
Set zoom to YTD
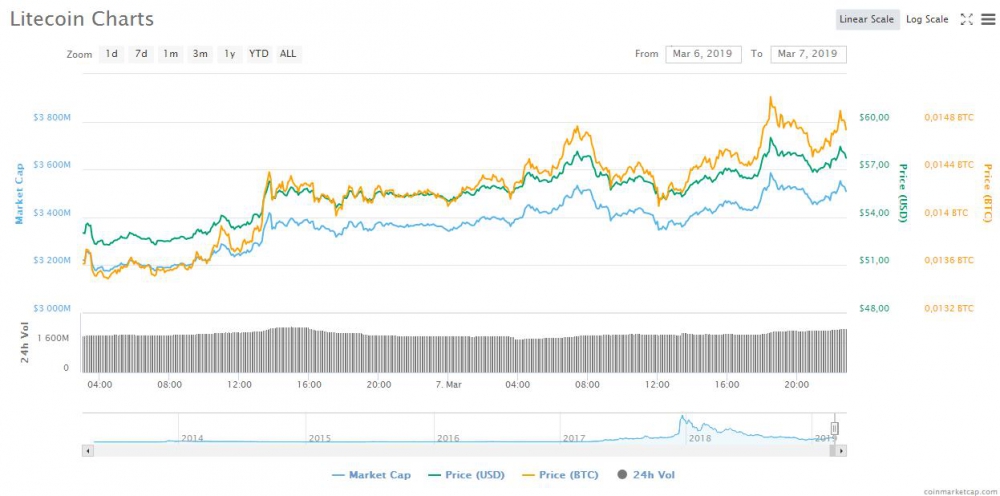click(258, 54)
